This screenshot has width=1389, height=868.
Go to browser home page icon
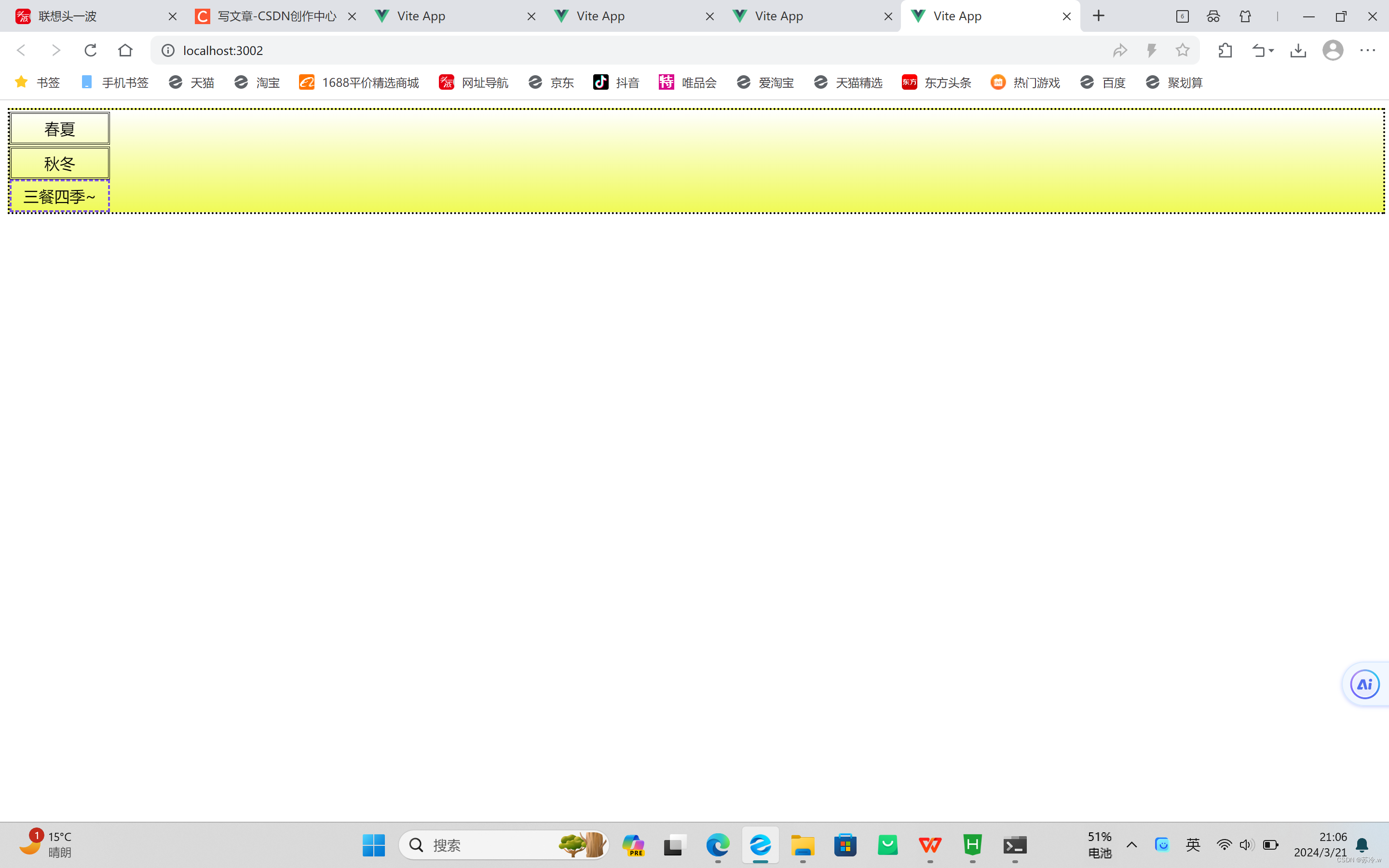click(x=125, y=51)
